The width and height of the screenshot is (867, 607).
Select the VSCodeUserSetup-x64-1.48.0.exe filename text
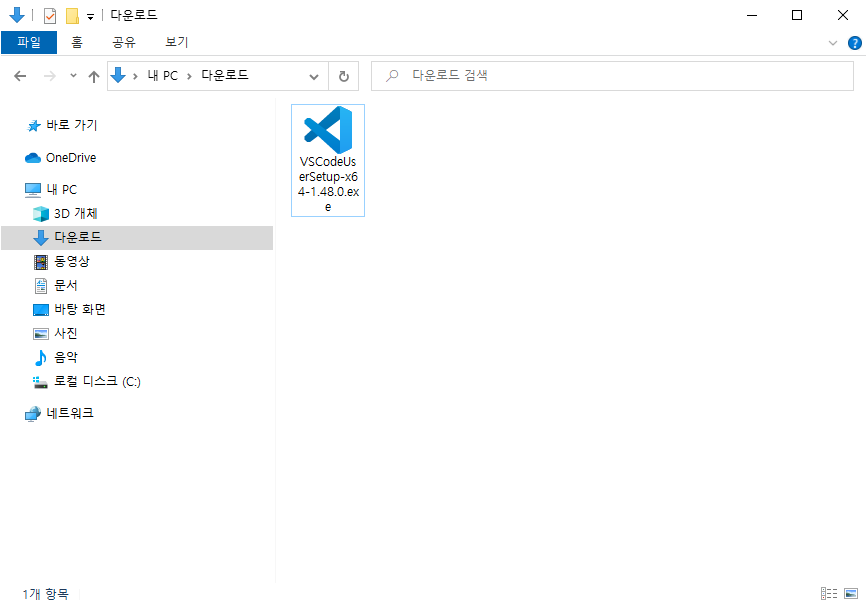click(328, 184)
